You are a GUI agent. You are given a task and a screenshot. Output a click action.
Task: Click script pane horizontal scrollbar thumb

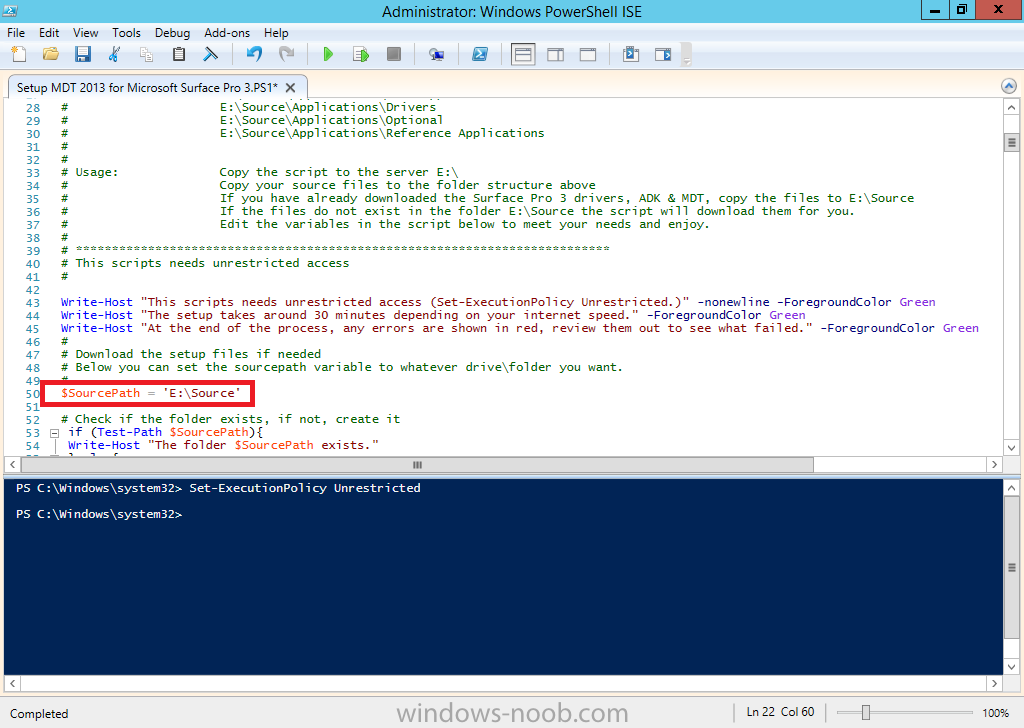pyautogui.click(x=417, y=465)
